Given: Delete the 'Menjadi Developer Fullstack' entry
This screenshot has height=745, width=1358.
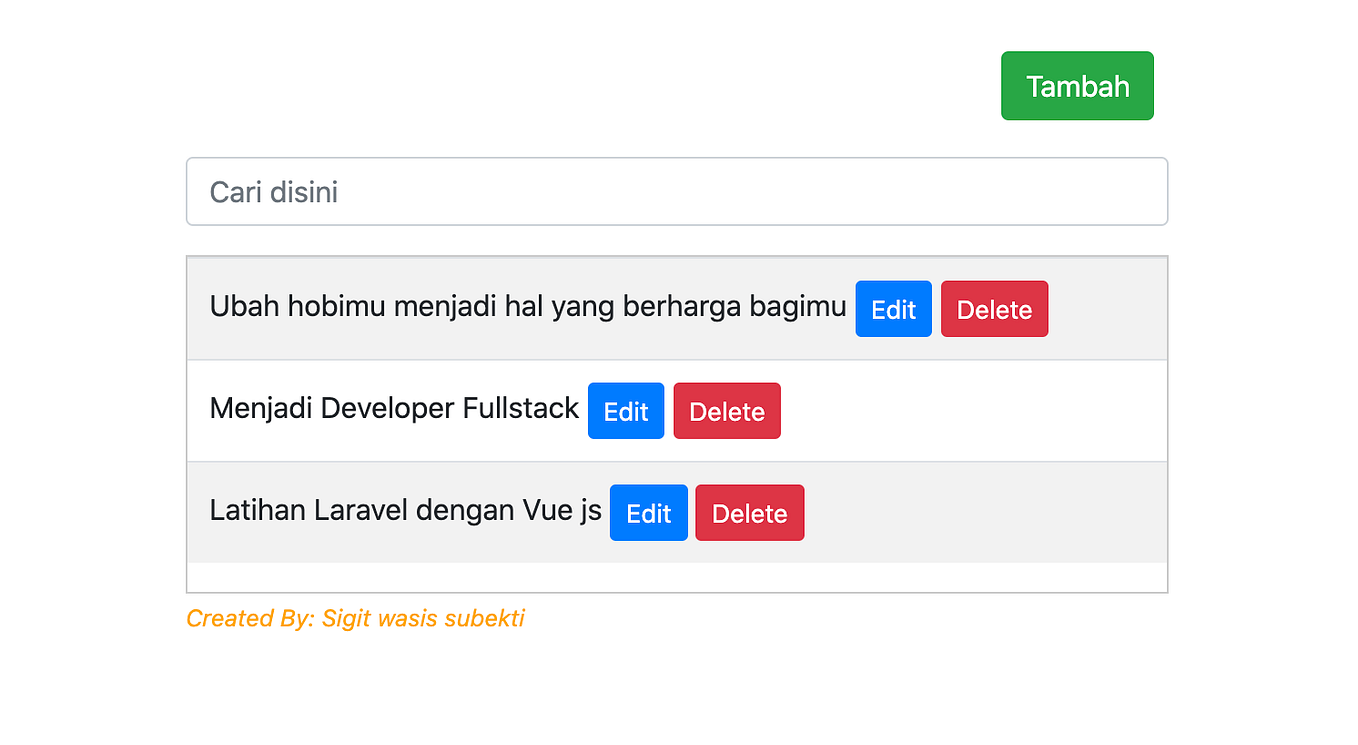Looking at the screenshot, I should coord(727,411).
